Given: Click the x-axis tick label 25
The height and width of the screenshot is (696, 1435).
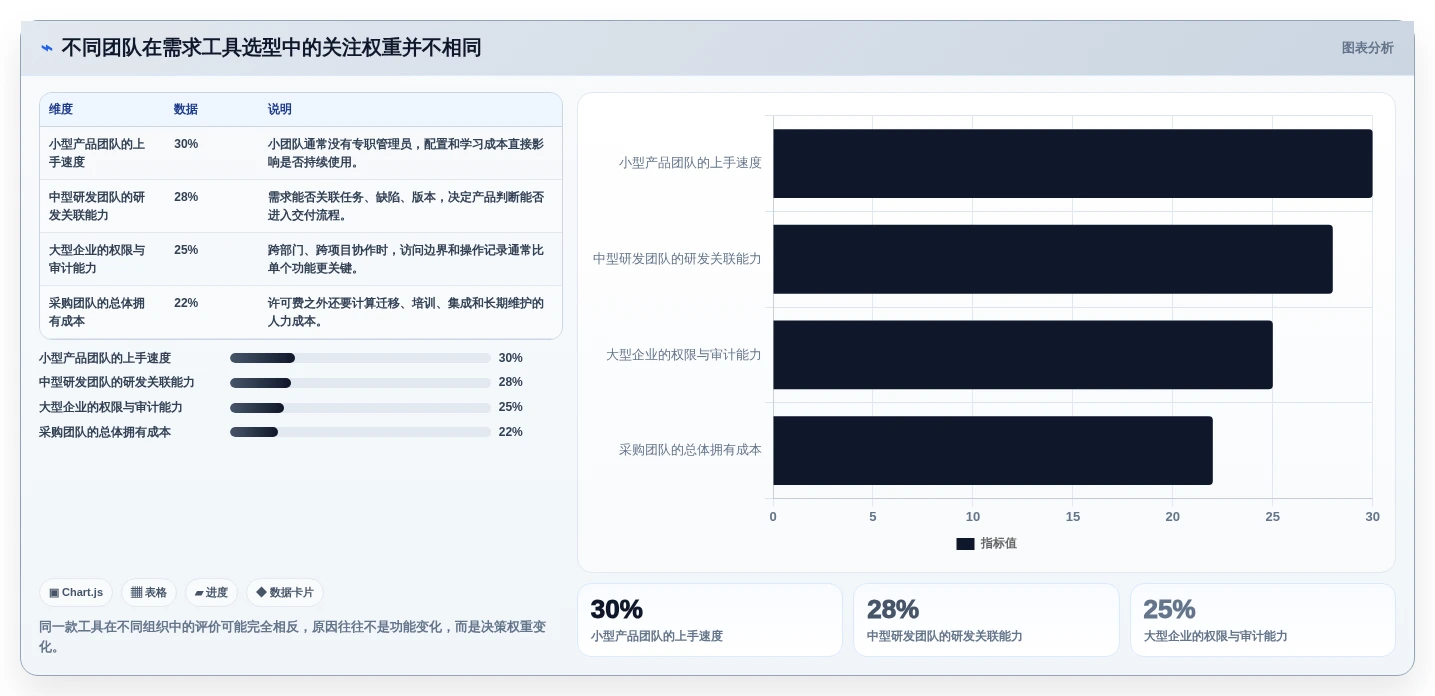Looking at the screenshot, I should pyautogui.click(x=1272, y=517).
